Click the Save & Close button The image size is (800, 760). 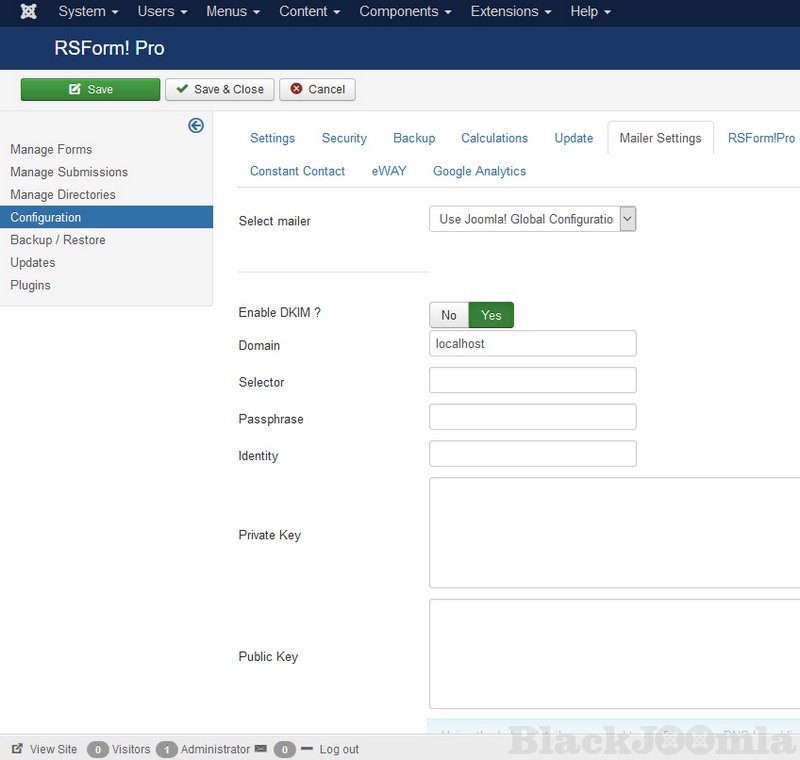click(220, 89)
